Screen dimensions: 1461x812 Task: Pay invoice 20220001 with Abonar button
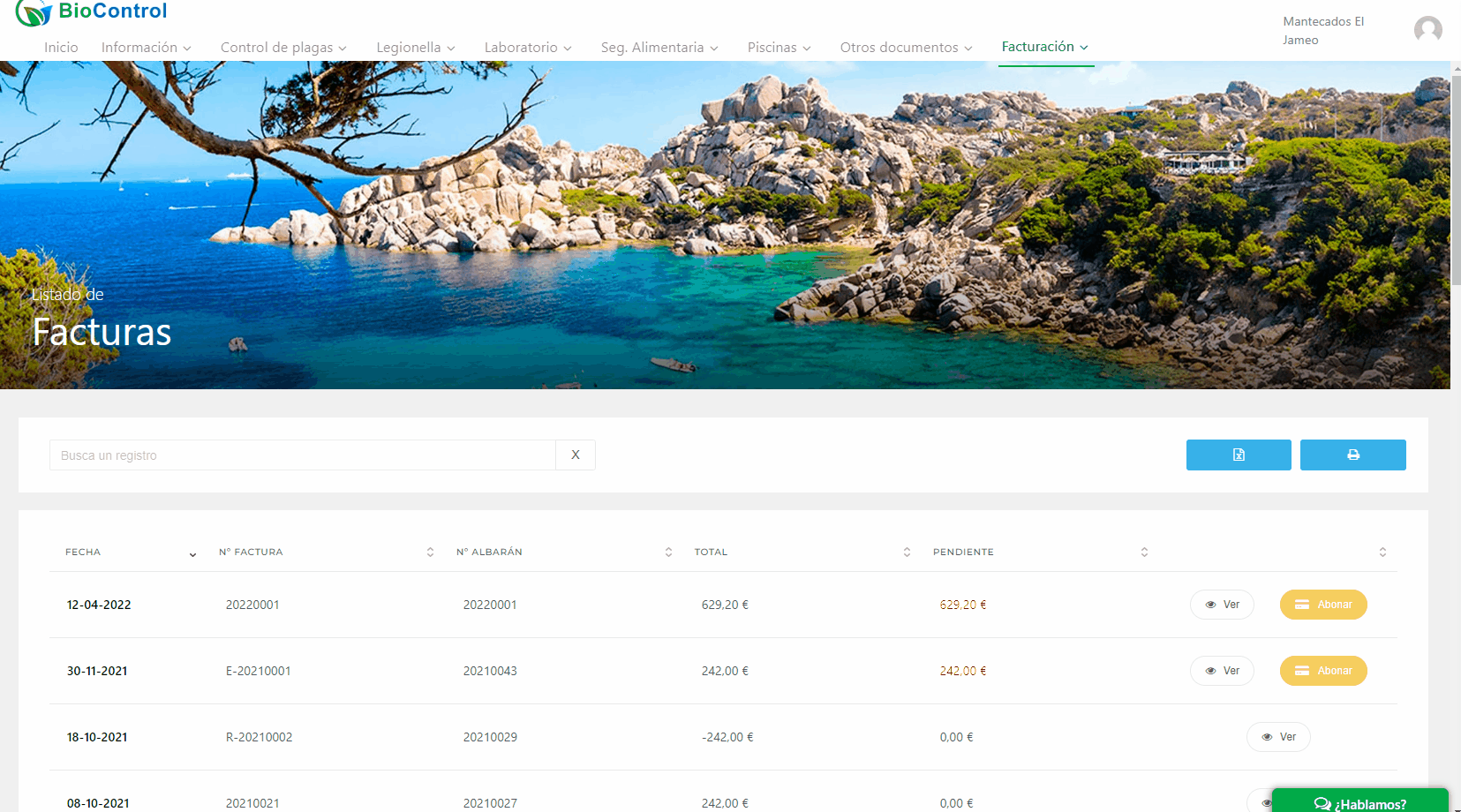[1322, 605]
